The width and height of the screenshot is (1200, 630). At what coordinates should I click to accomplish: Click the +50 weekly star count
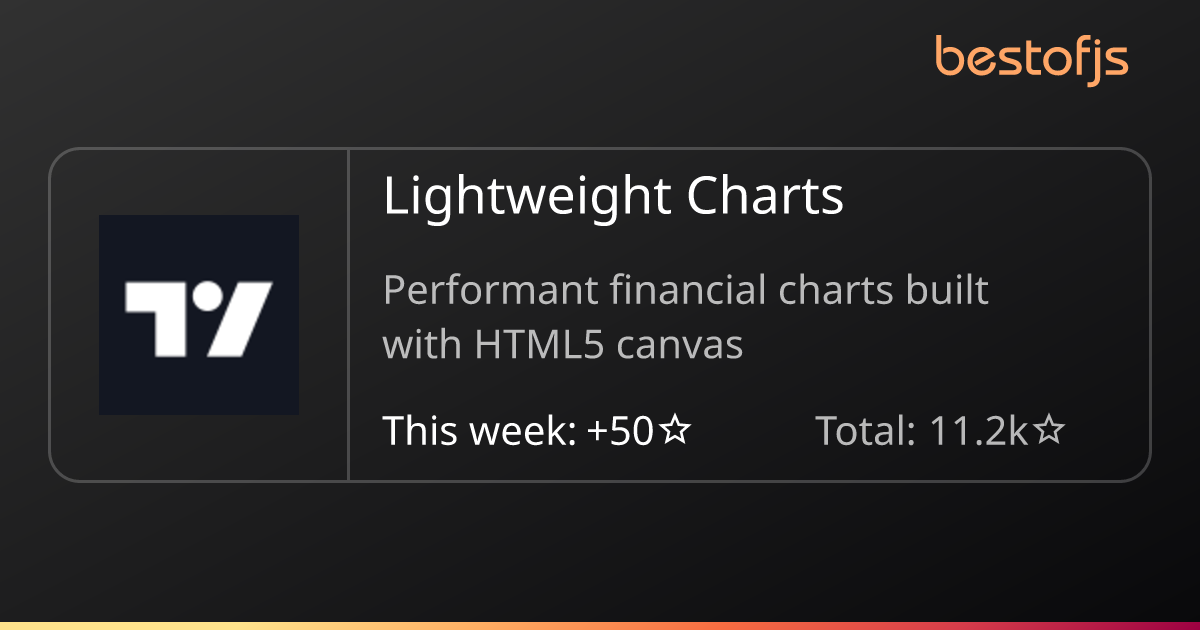pyautogui.click(x=621, y=431)
